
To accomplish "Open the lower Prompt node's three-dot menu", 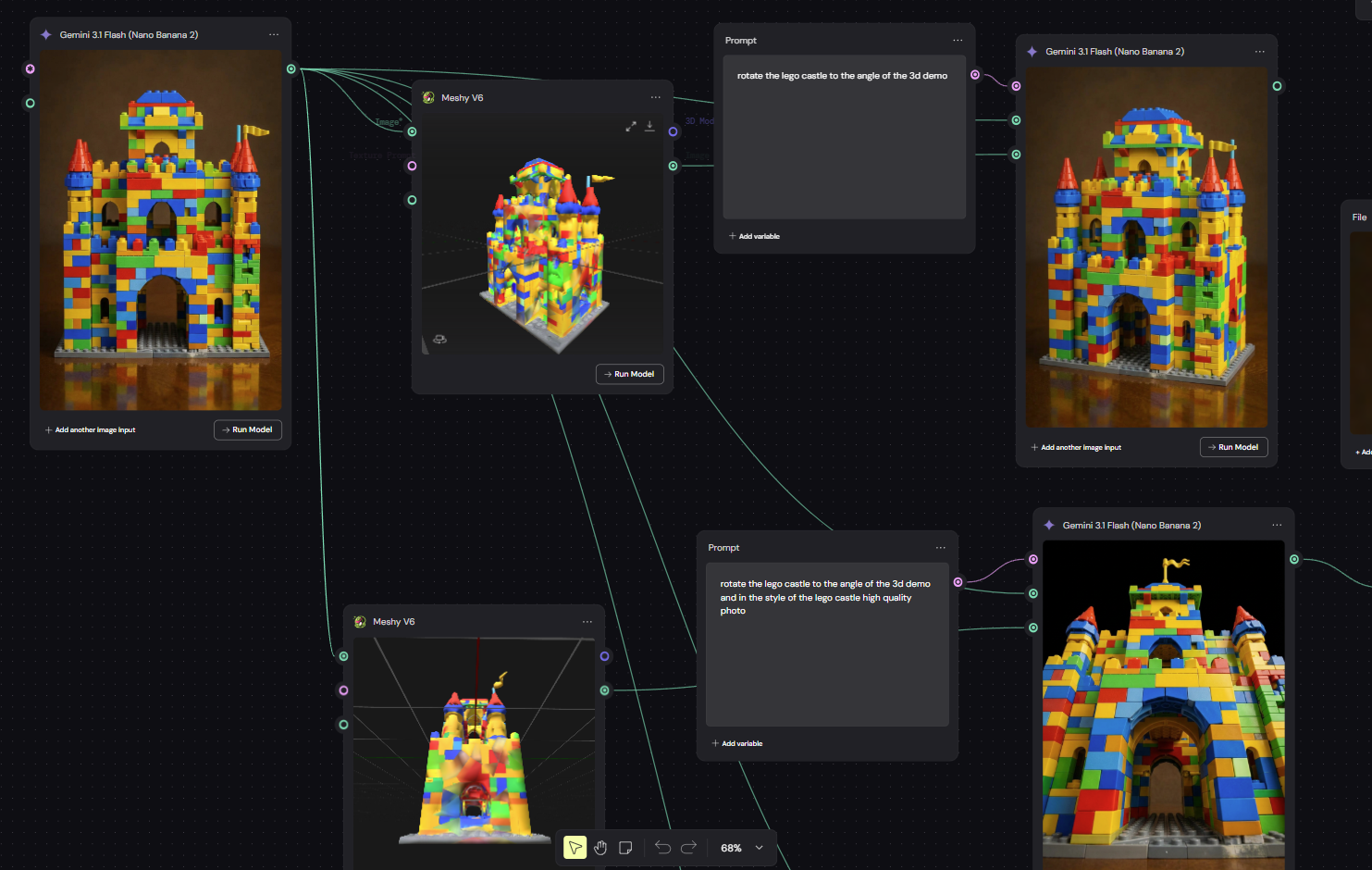I will point(941,547).
